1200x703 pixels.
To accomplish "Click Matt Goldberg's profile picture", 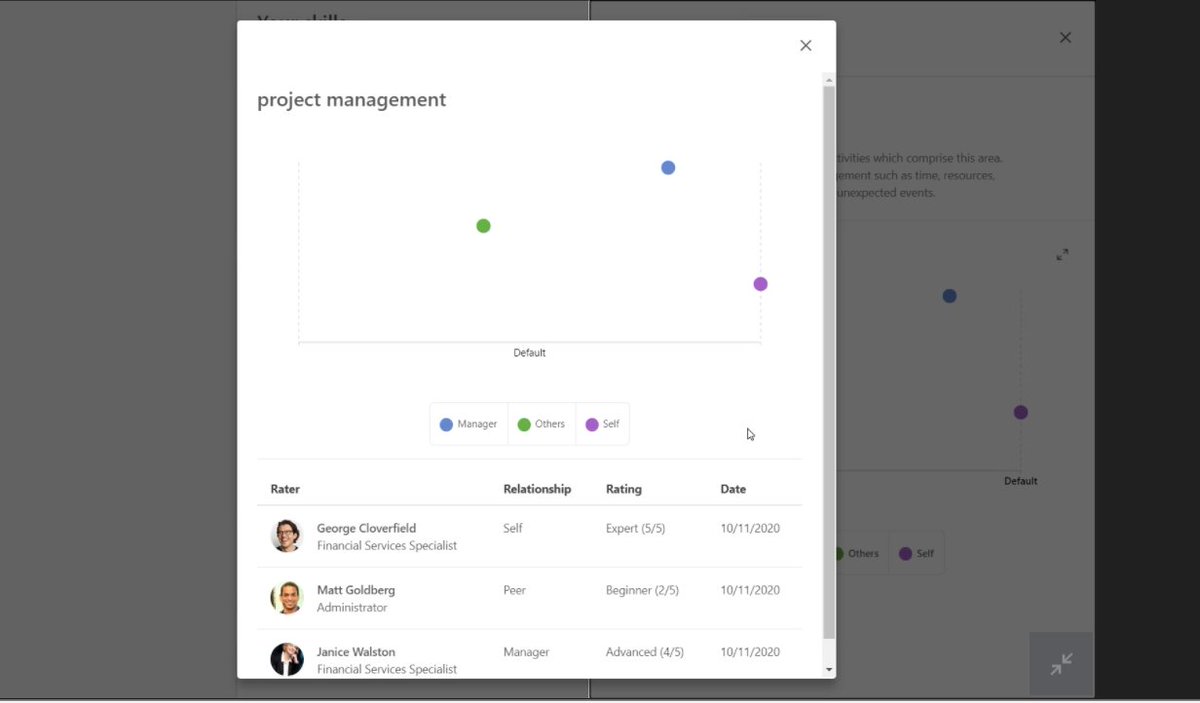I will tap(287, 598).
